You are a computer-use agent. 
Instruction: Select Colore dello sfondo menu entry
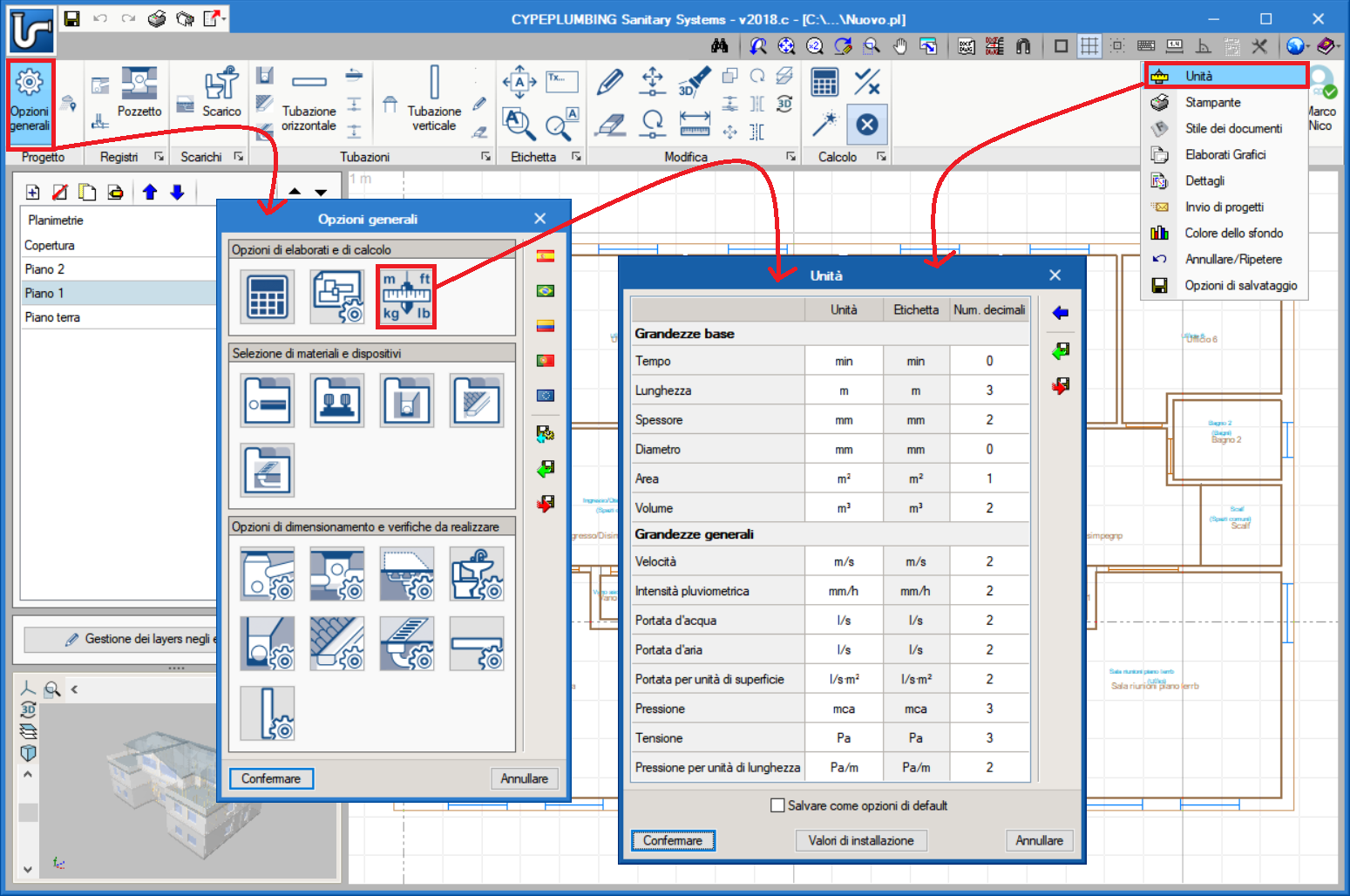click(x=1224, y=234)
